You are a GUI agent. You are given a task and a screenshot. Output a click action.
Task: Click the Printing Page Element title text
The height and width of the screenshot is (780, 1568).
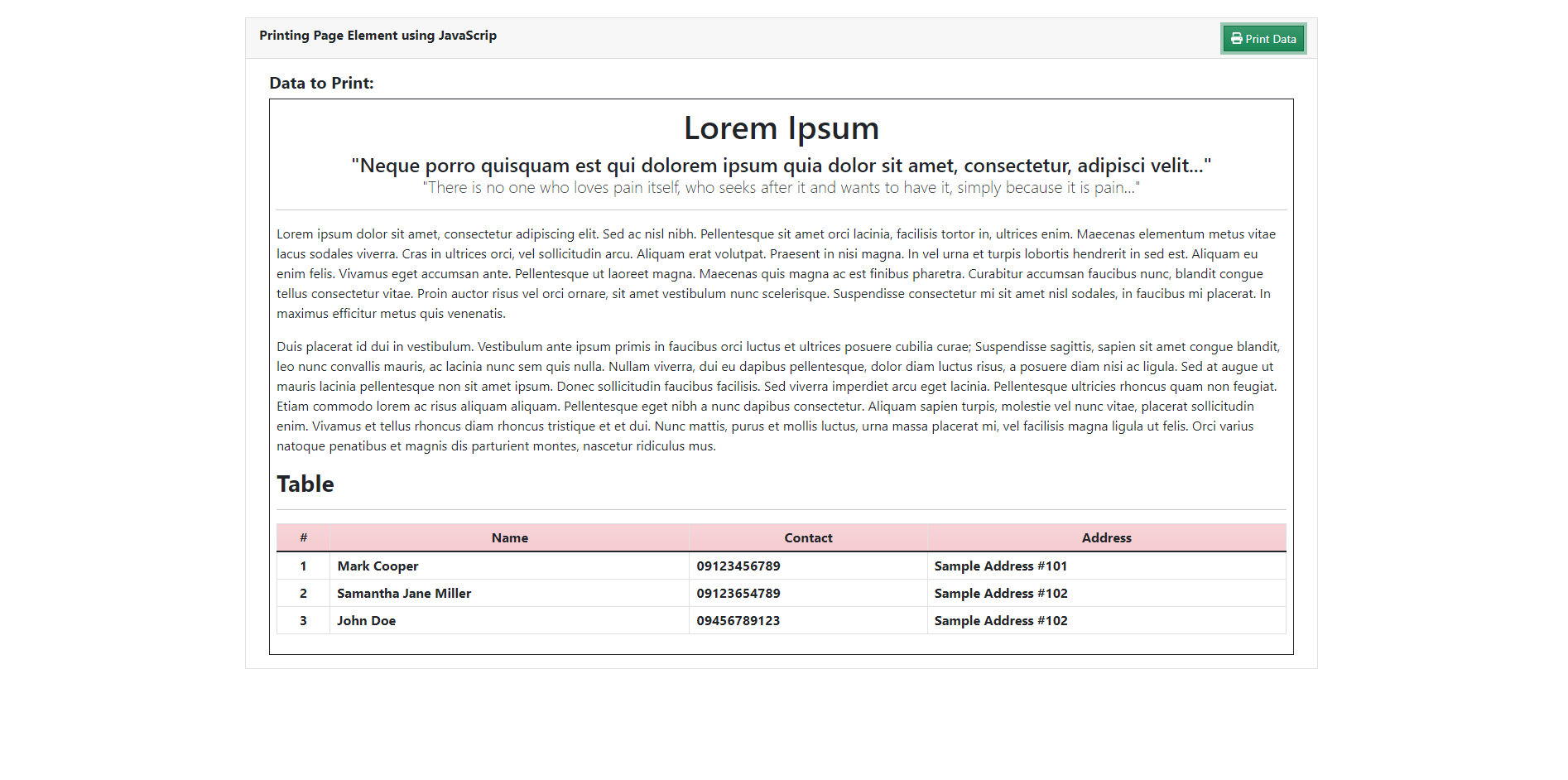pos(378,36)
